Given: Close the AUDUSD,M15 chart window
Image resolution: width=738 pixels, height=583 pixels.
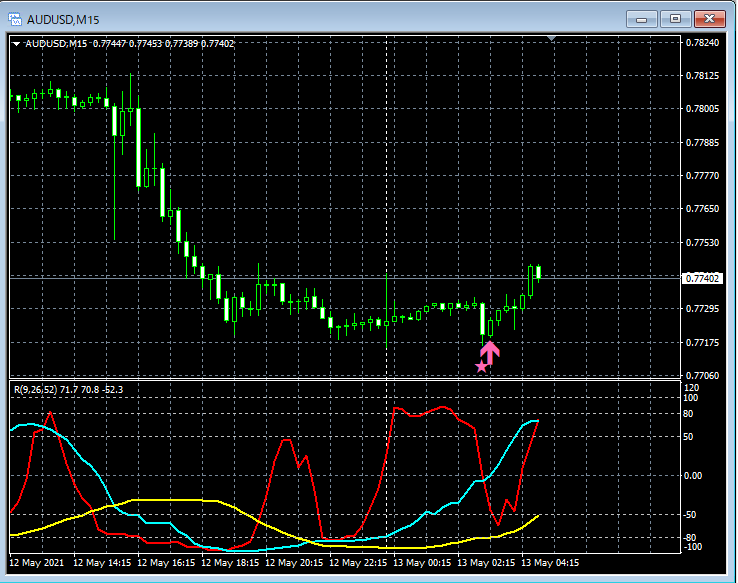Looking at the screenshot, I should [710, 19].
